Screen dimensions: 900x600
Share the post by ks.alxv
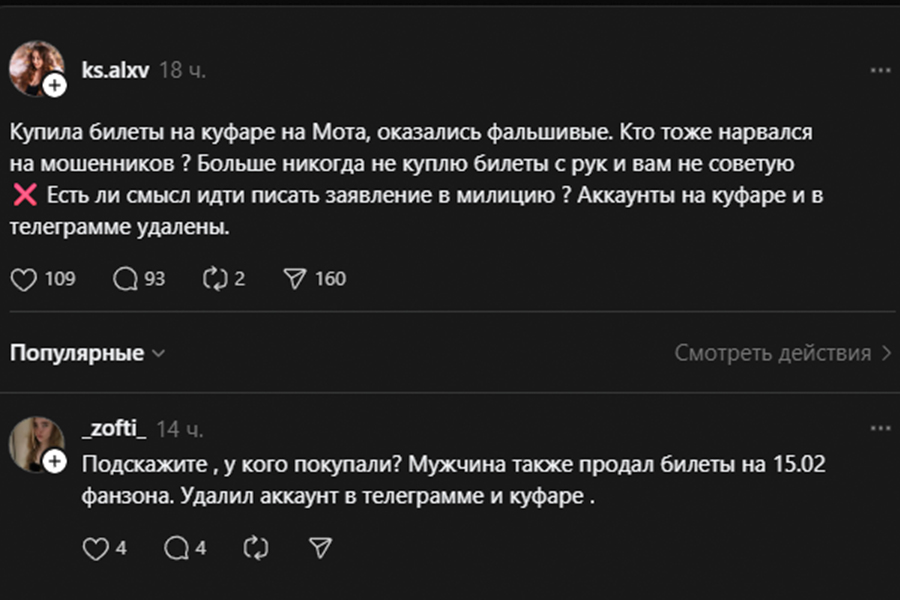pyautogui.click(x=295, y=279)
